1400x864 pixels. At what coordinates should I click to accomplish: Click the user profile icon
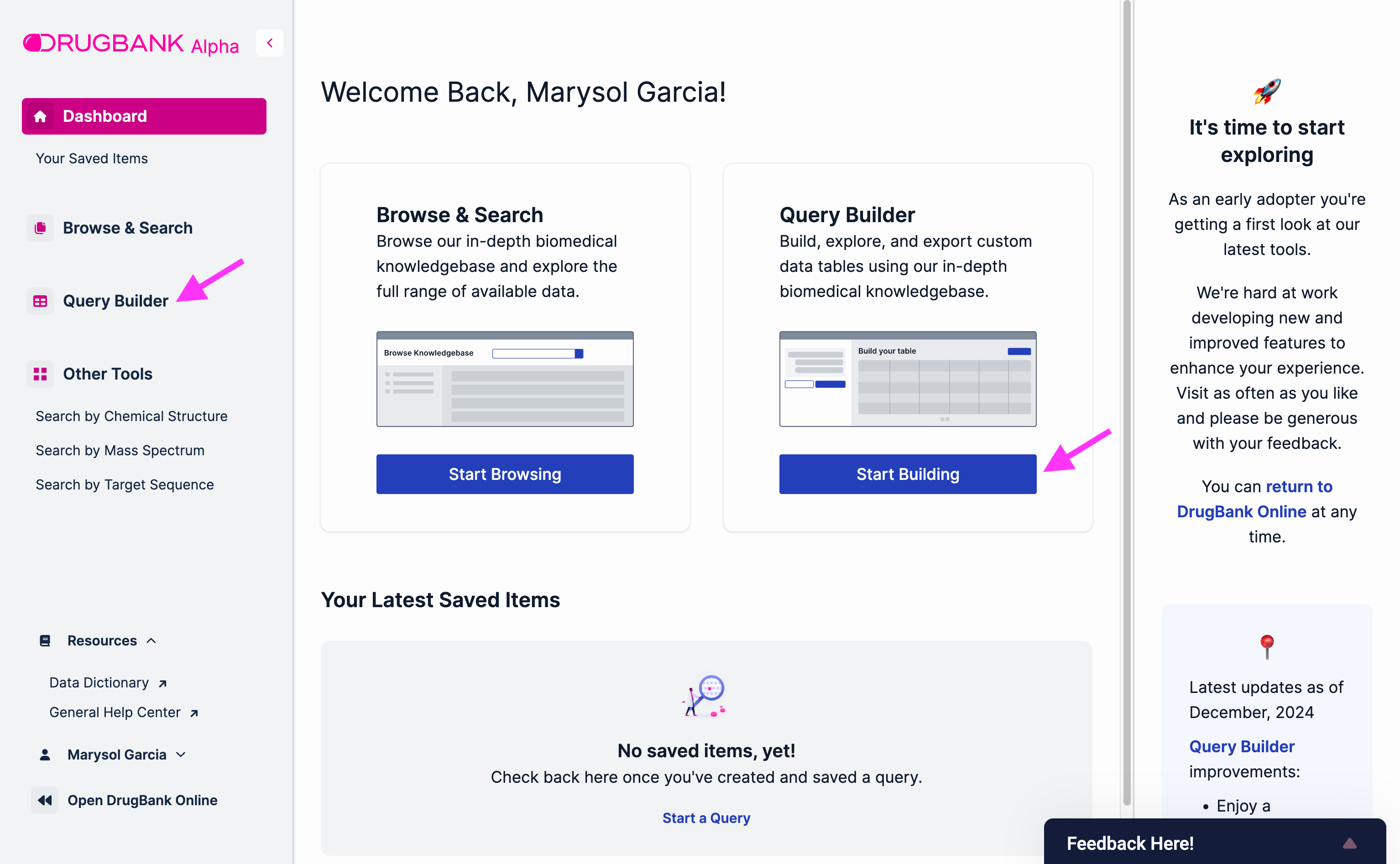point(45,755)
